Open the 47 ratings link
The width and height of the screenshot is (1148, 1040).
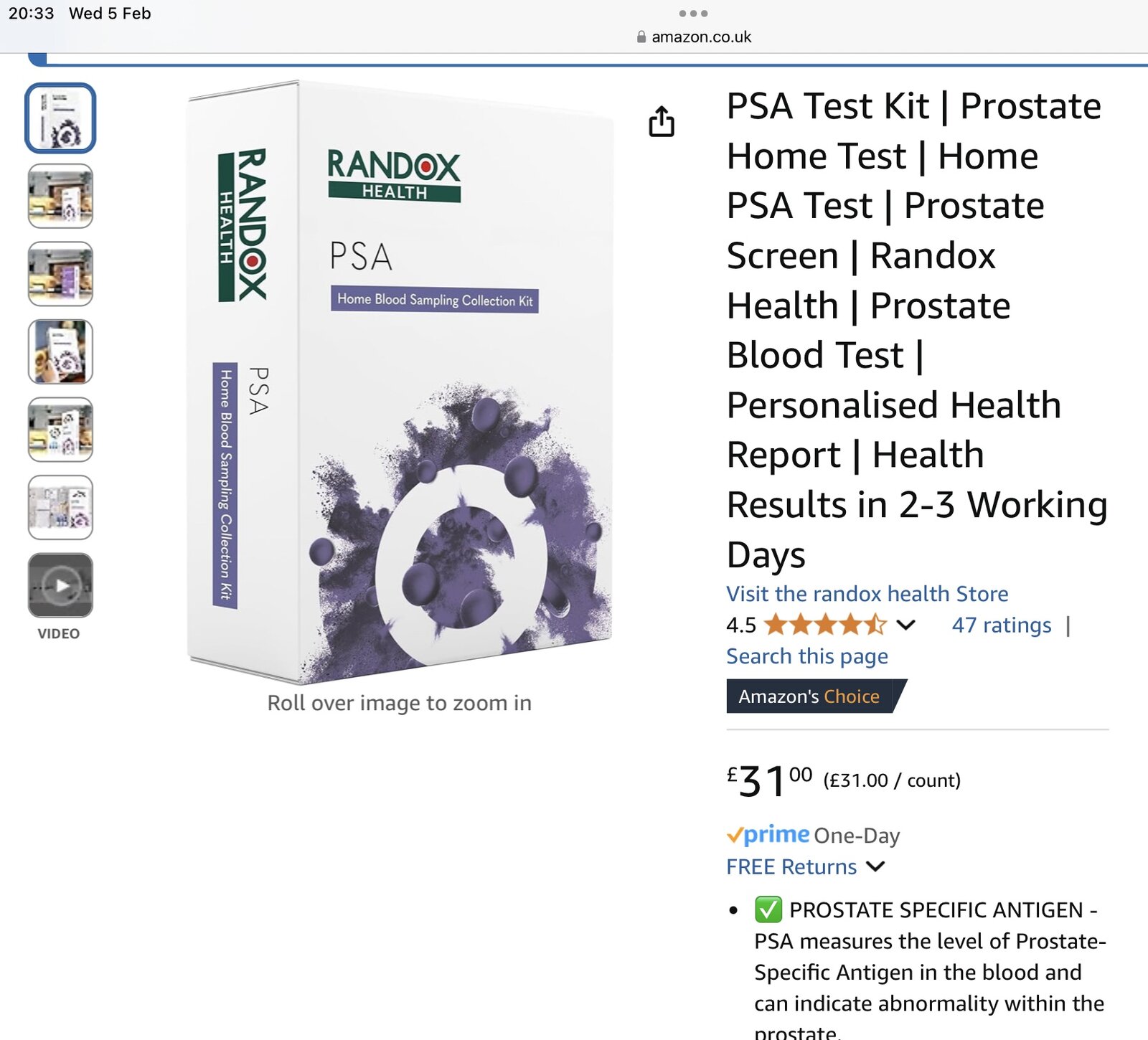point(1001,625)
